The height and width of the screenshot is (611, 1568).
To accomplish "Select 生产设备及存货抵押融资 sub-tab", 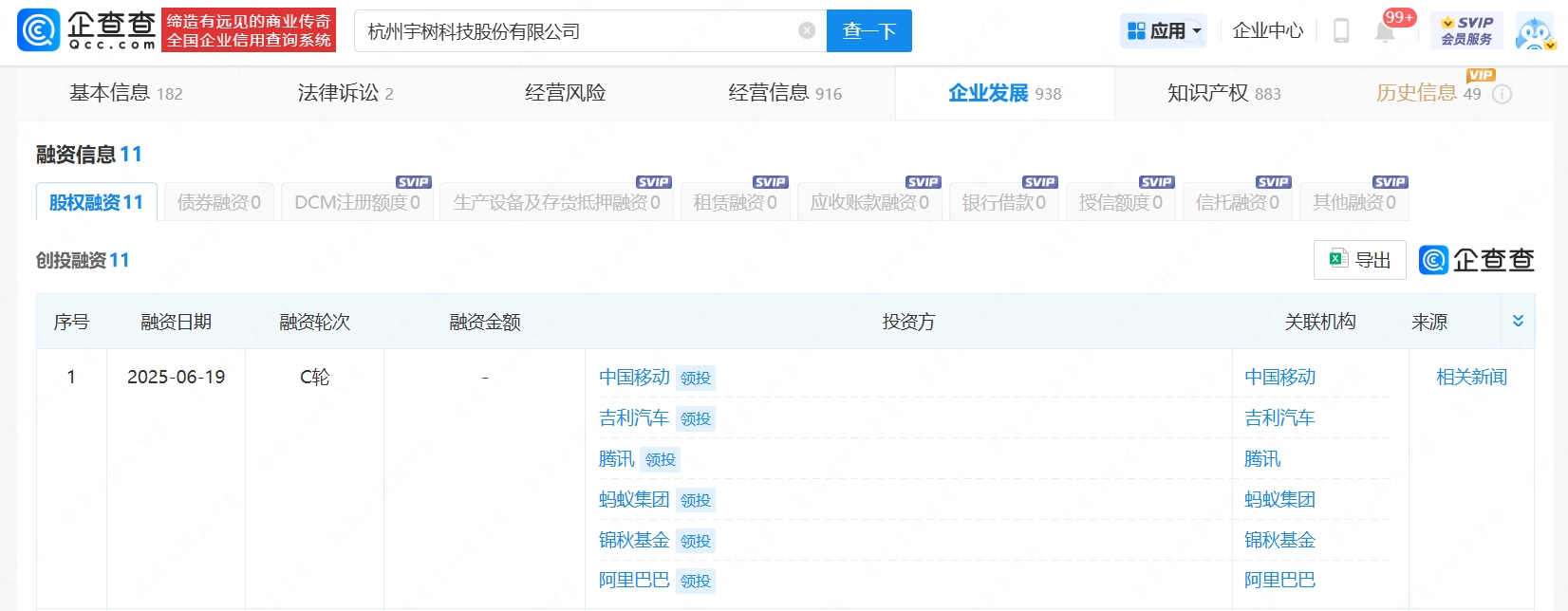I will [557, 202].
